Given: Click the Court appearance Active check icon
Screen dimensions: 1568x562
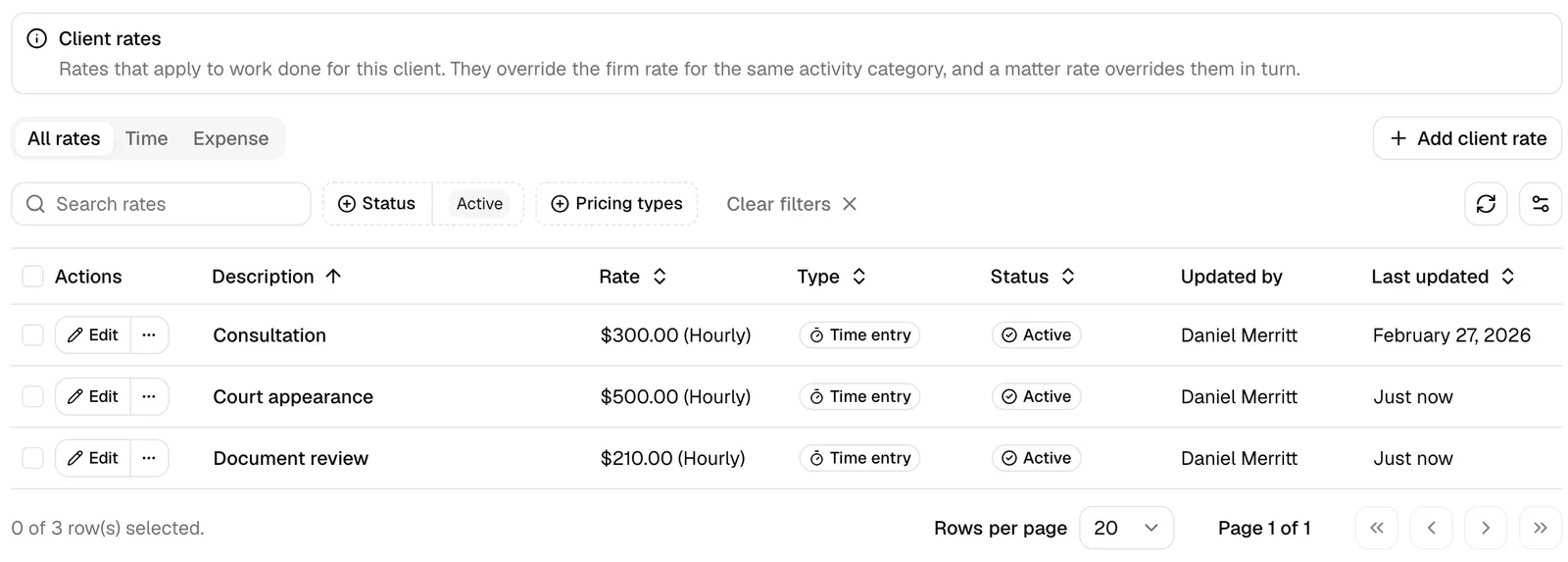Looking at the screenshot, I should (x=1009, y=397).
